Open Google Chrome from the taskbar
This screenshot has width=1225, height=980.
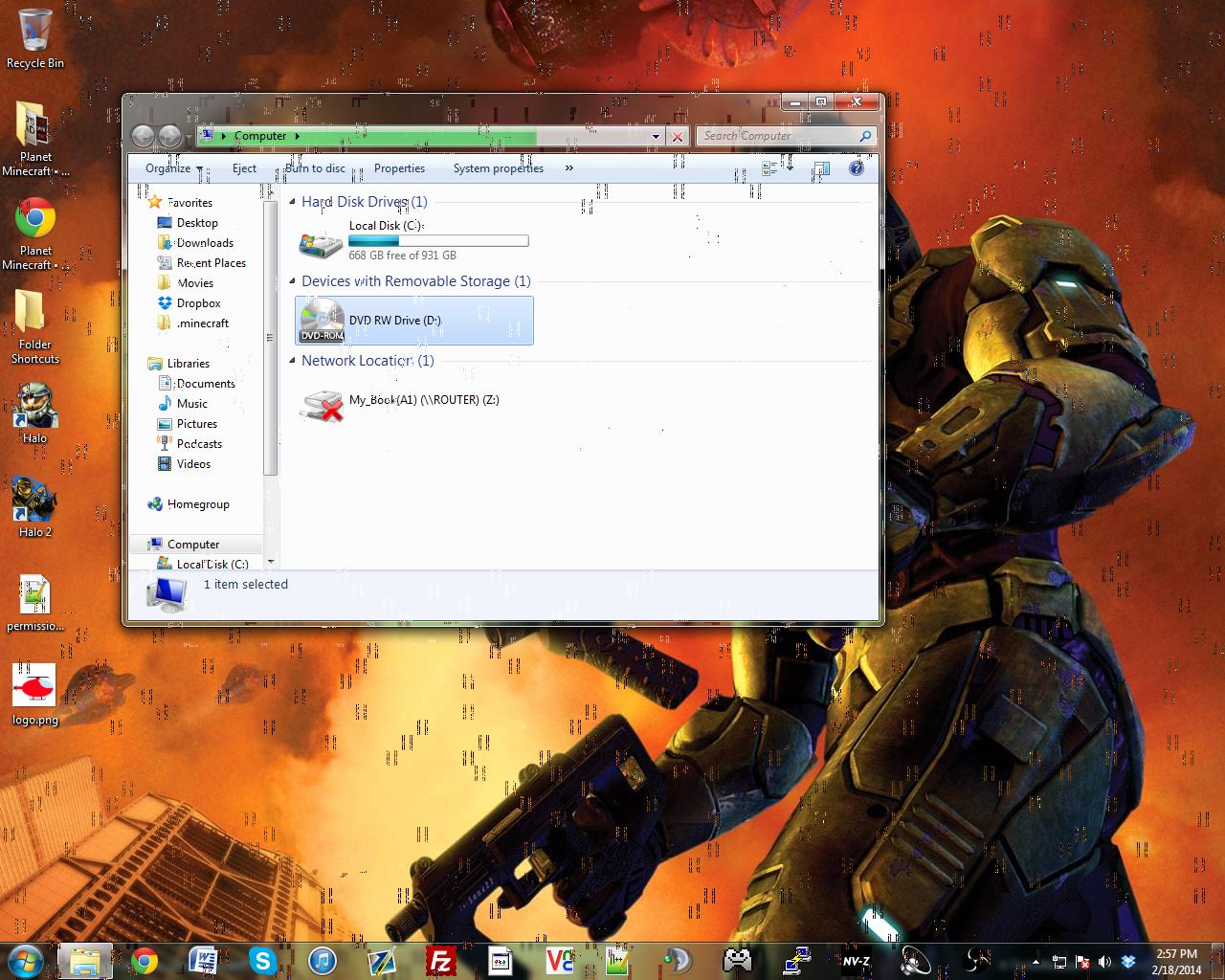145,960
